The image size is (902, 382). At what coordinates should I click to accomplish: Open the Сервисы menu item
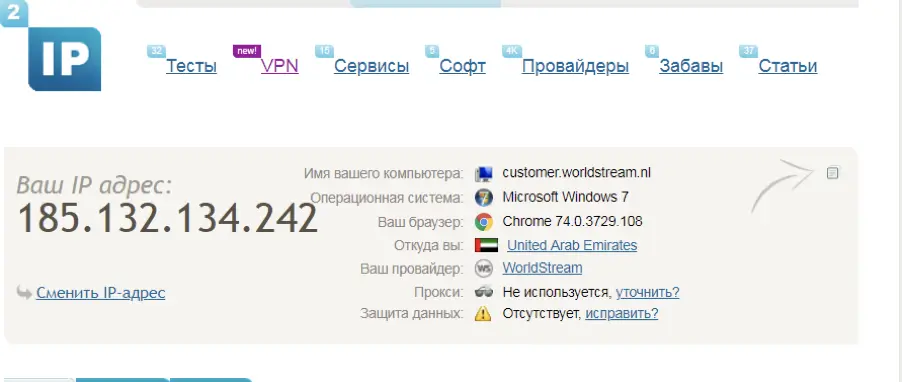(x=372, y=66)
